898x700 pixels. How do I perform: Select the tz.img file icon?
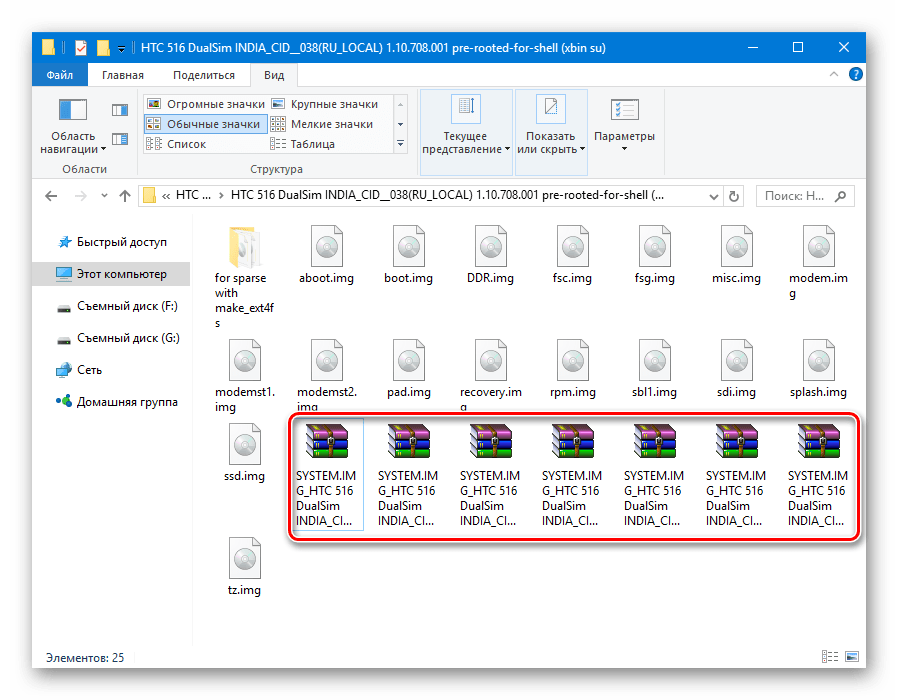pos(245,559)
